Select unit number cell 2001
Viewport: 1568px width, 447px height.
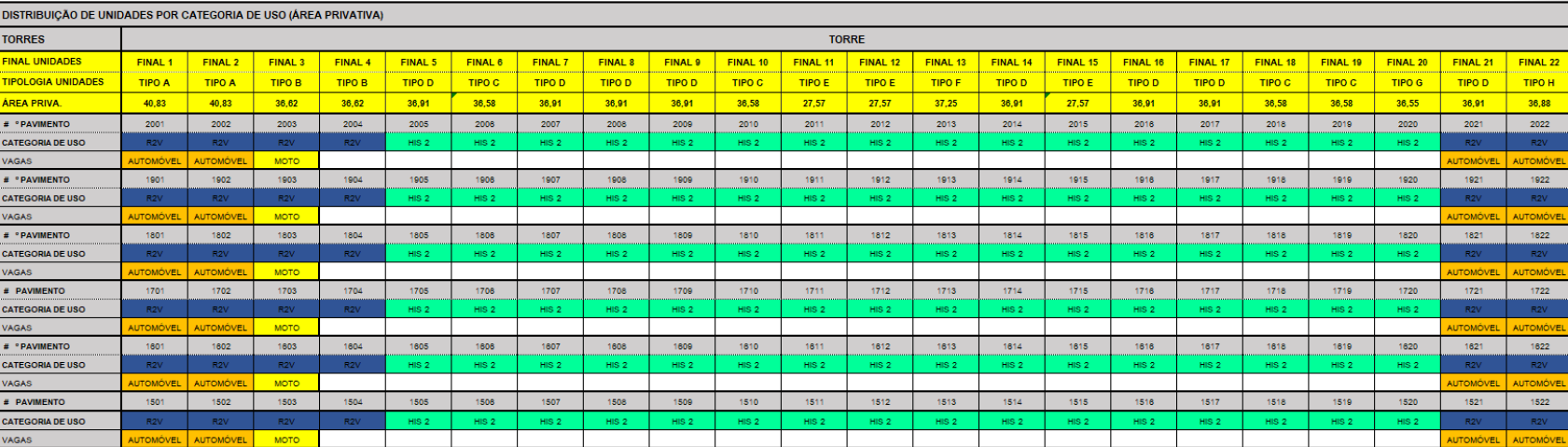pos(155,124)
